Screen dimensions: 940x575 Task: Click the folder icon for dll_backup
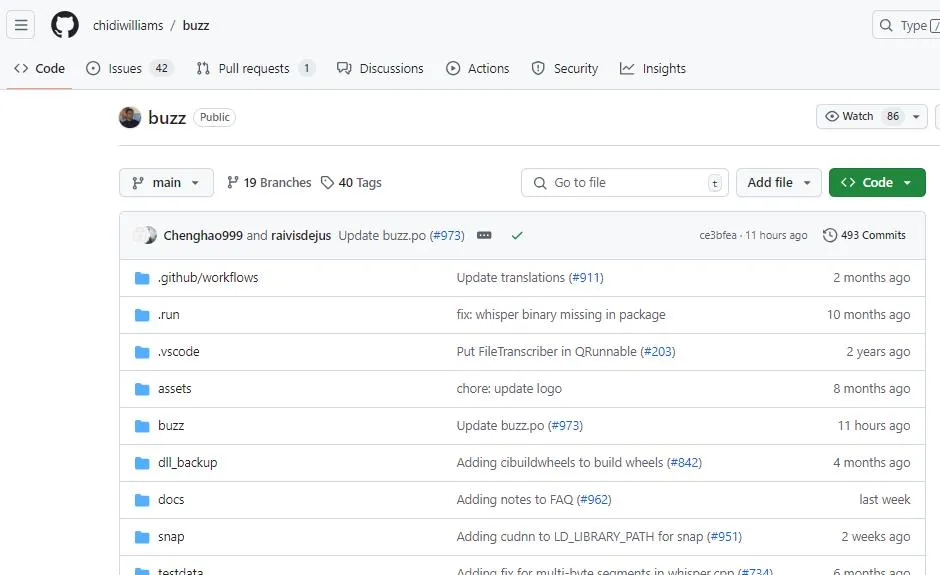(x=142, y=463)
